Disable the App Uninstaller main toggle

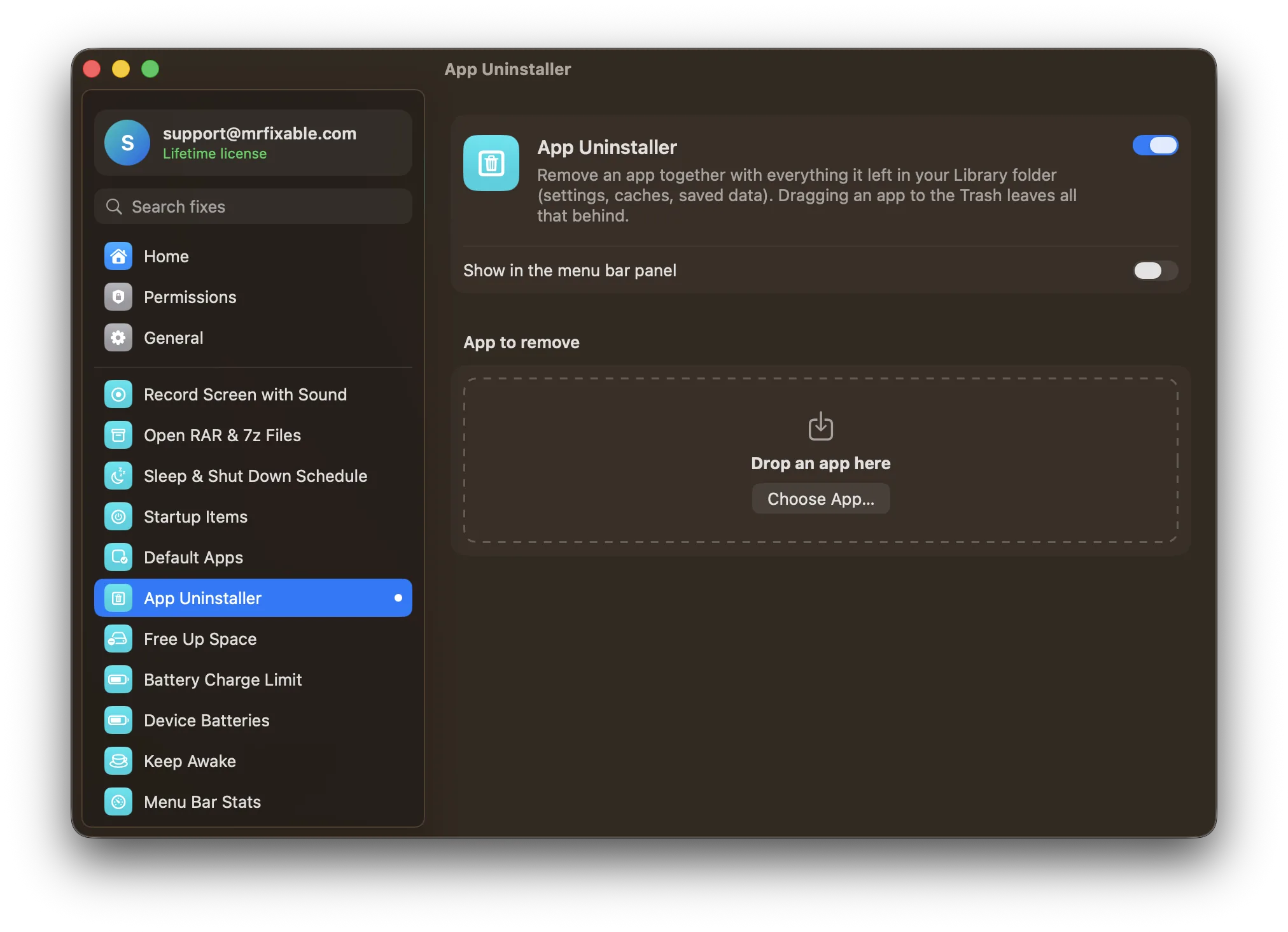point(1155,145)
